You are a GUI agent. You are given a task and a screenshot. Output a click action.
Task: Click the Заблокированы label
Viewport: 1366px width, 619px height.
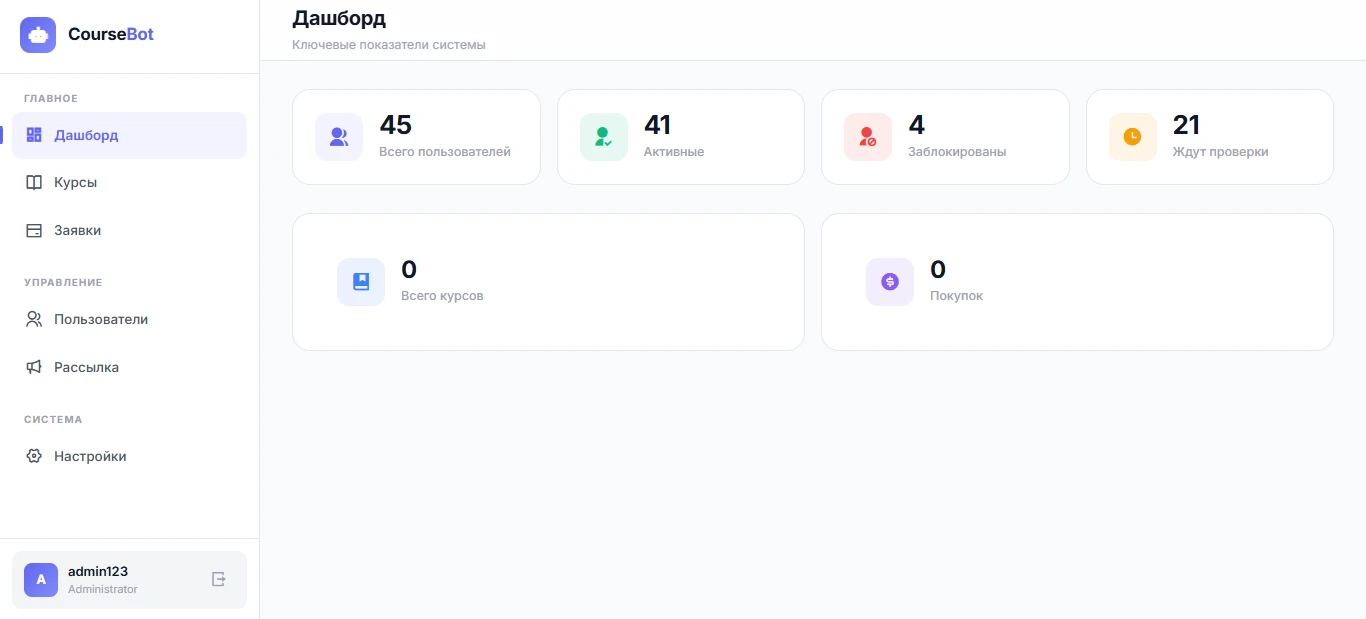pyautogui.click(x=957, y=152)
